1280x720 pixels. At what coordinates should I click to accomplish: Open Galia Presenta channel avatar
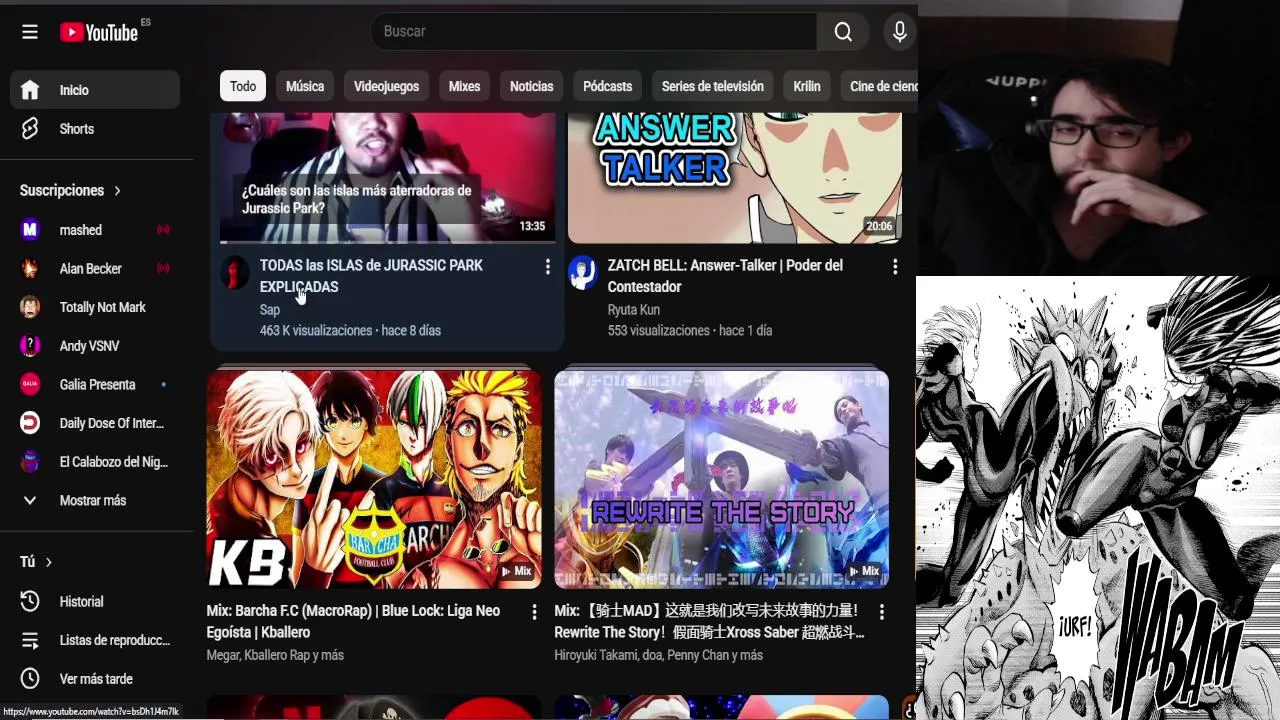click(30, 384)
